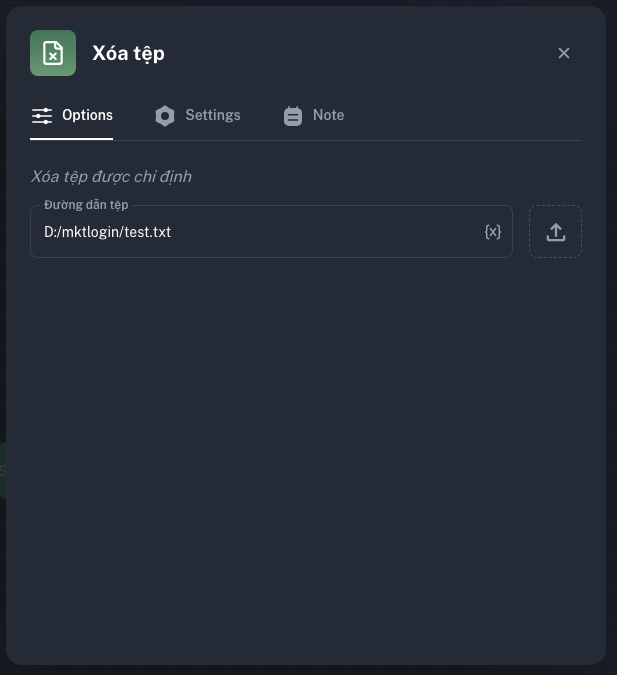Close the Xóa tệp dialog
This screenshot has width=617, height=675.
click(564, 53)
